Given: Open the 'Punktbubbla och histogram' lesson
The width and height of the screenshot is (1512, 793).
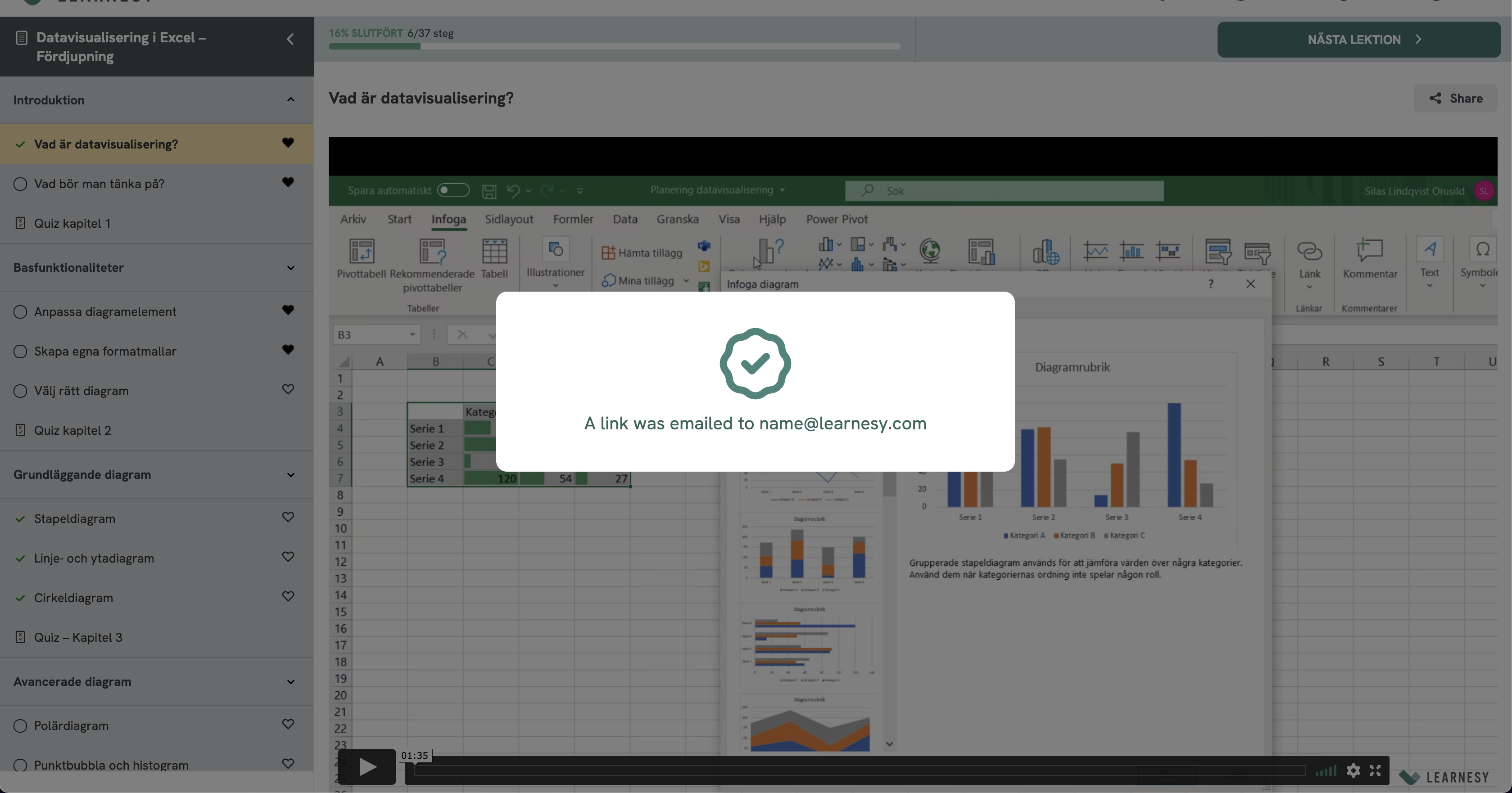Looking at the screenshot, I should point(111,765).
